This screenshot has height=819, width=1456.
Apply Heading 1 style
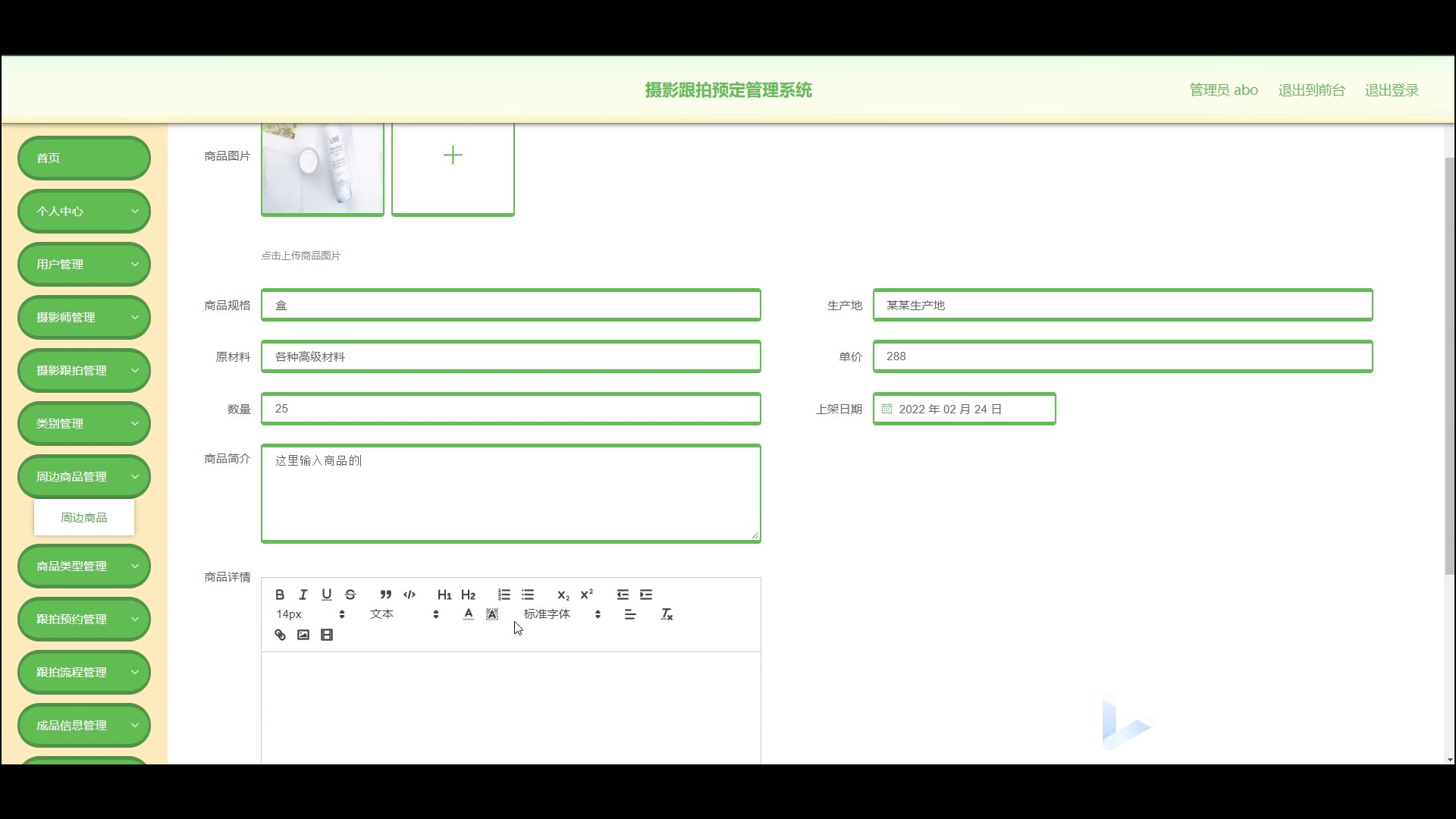[x=444, y=595]
